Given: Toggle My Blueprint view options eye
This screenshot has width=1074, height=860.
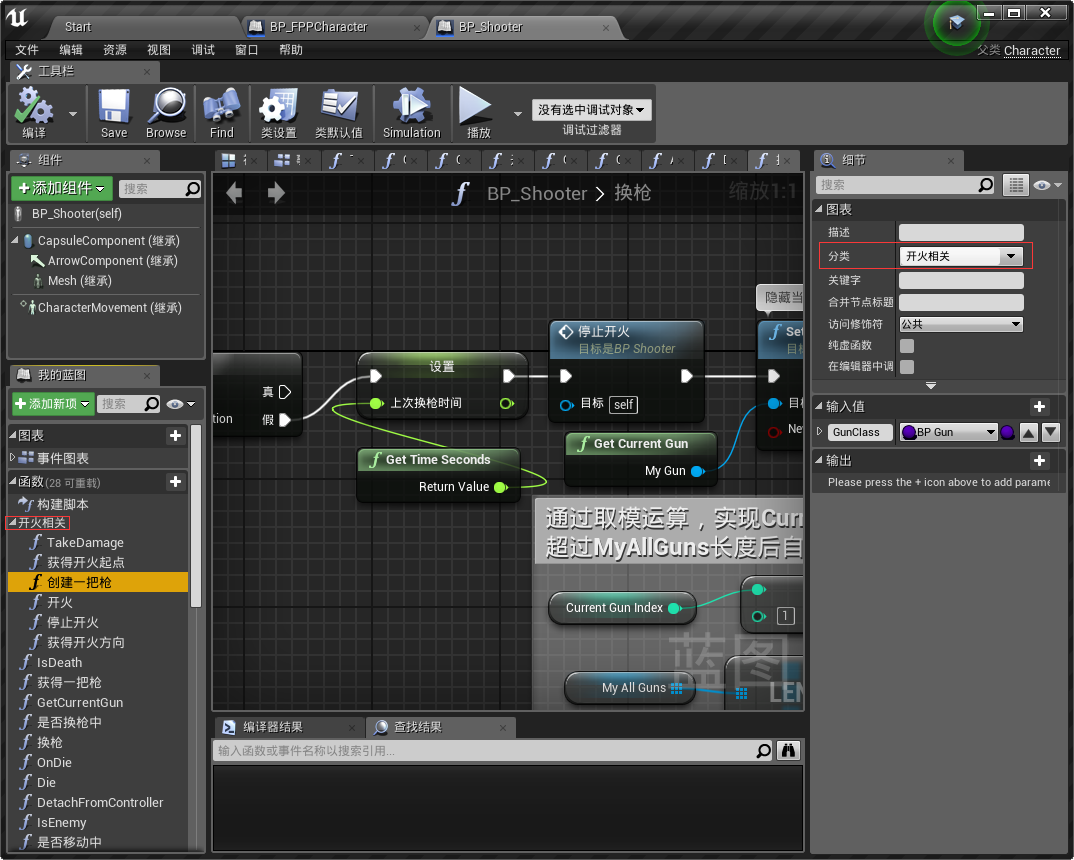Looking at the screenshot, I should [181, 404].
